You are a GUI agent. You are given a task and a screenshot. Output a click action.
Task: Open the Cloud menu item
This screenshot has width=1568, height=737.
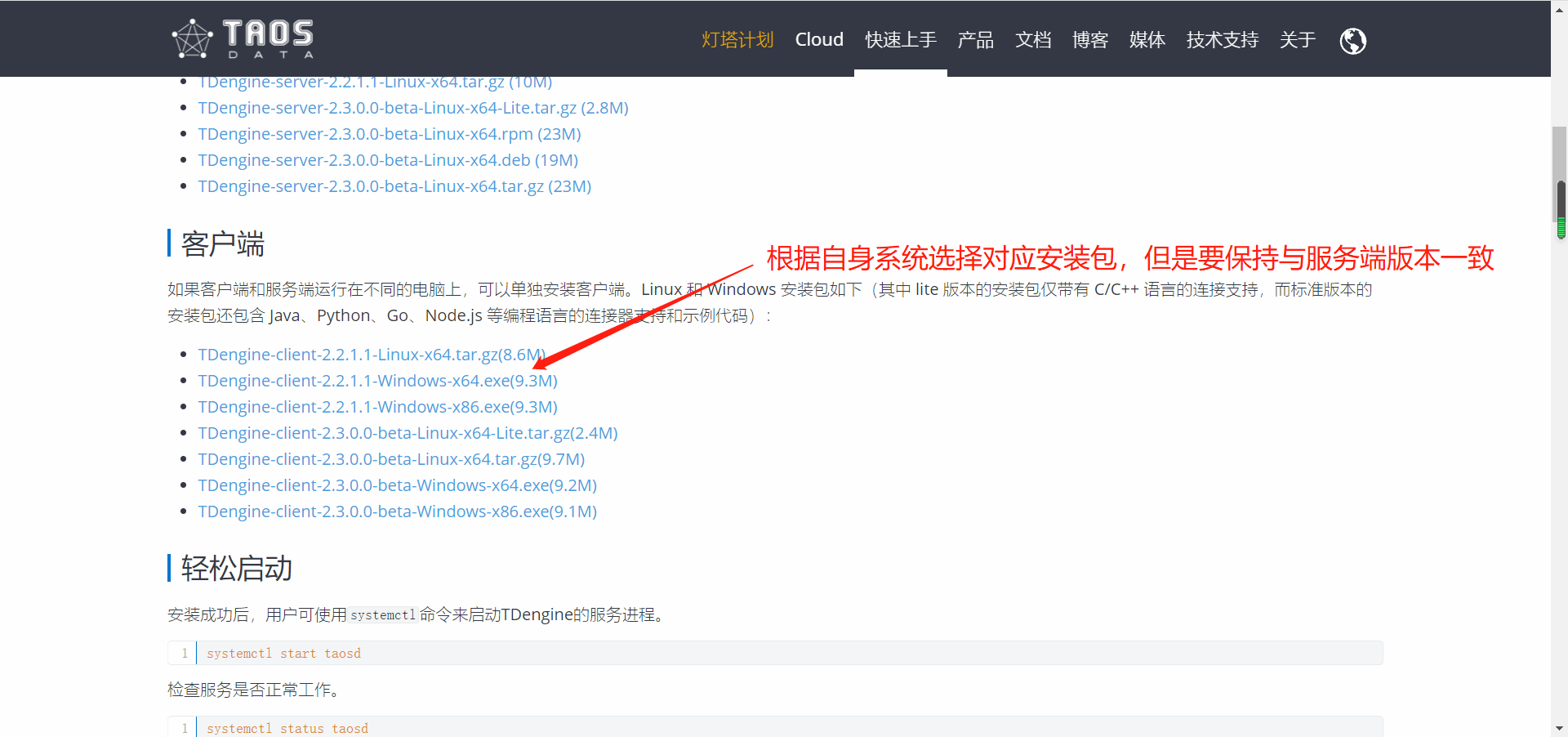coord(819,40)
